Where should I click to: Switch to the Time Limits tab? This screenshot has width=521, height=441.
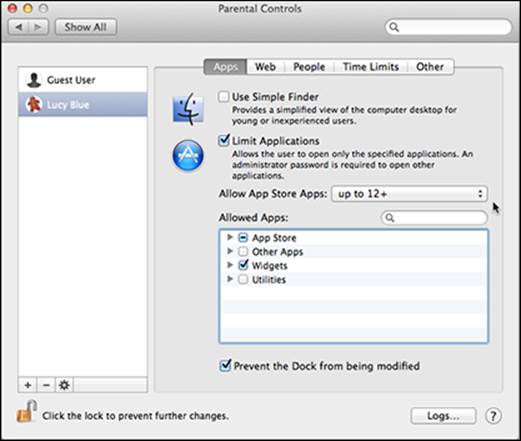point(371,67)
